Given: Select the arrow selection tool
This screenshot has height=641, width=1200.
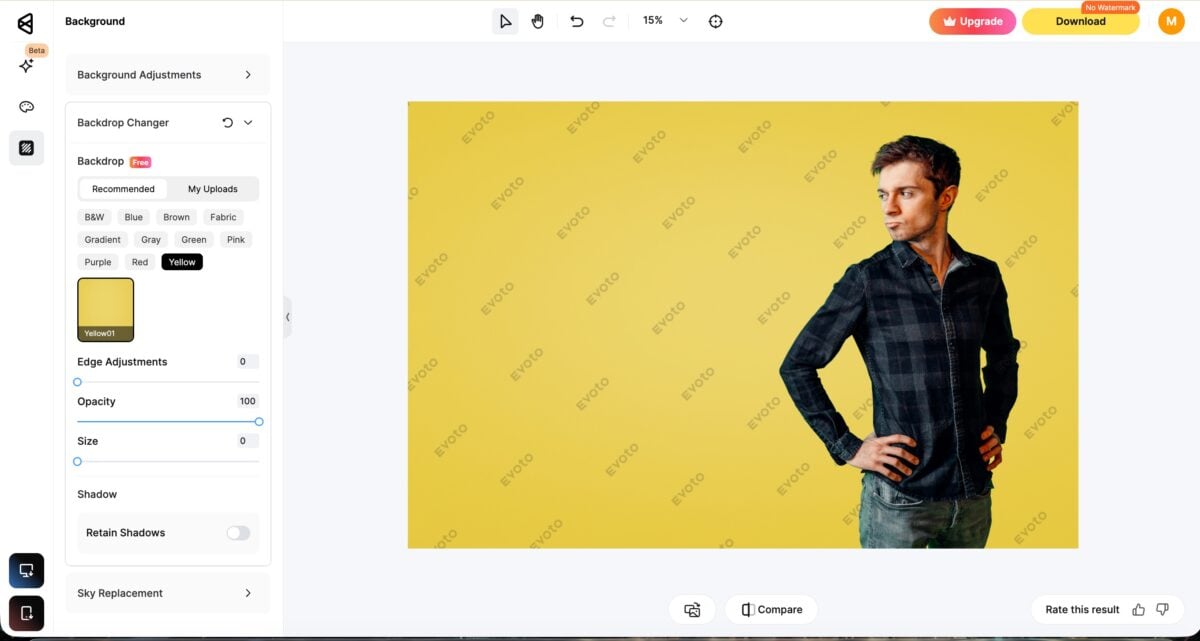Looking at the screenshot, I should [505, 20].
